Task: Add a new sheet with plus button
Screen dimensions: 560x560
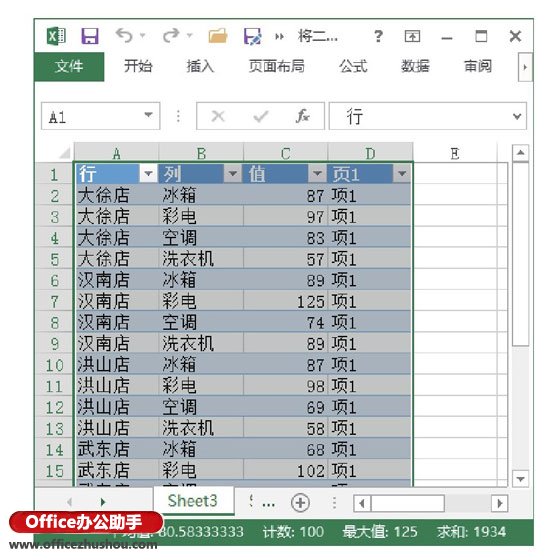Action: (x=300, y=503)
